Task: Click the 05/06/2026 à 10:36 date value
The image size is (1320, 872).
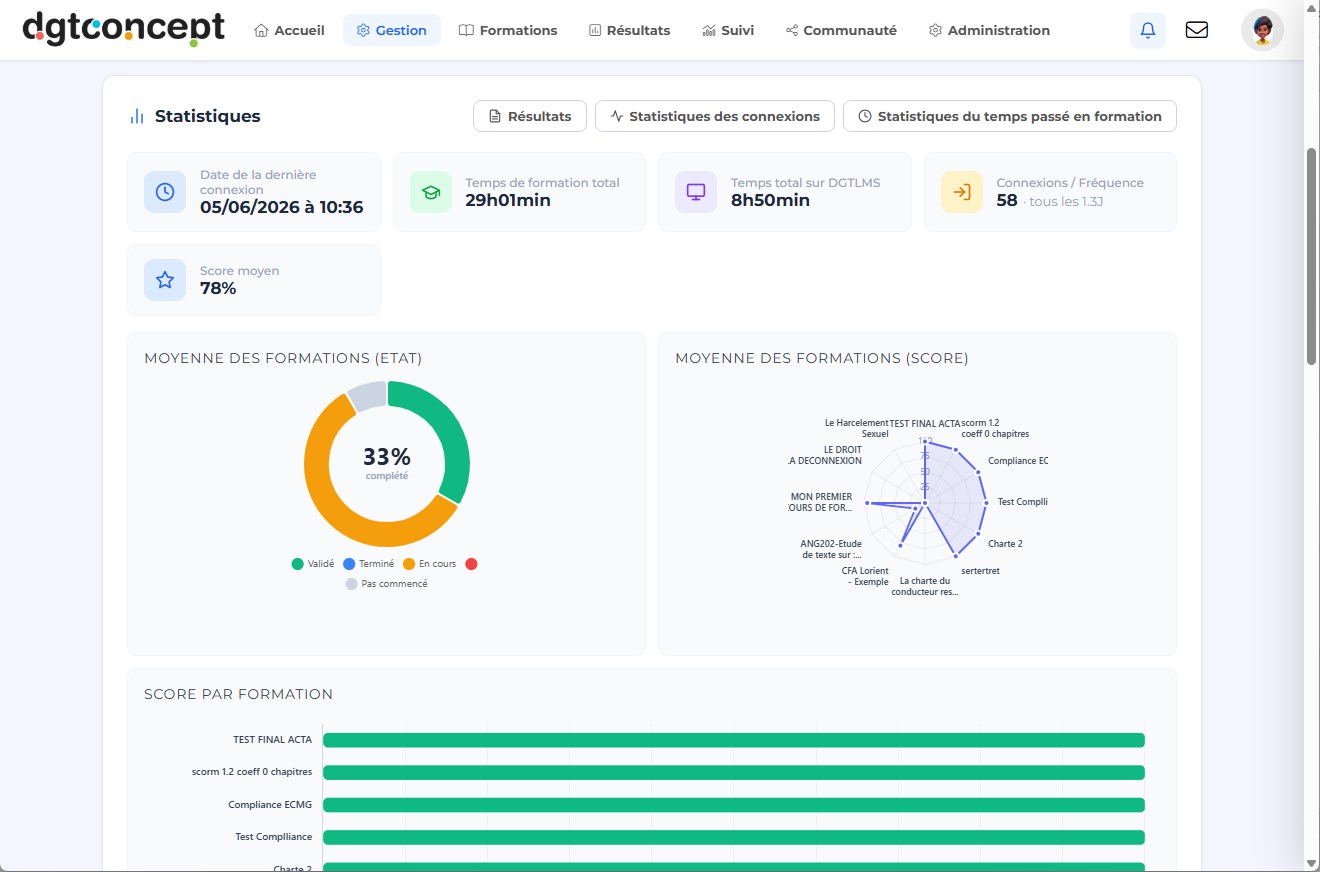Action: pyautogui.click(x=282, y=208)
